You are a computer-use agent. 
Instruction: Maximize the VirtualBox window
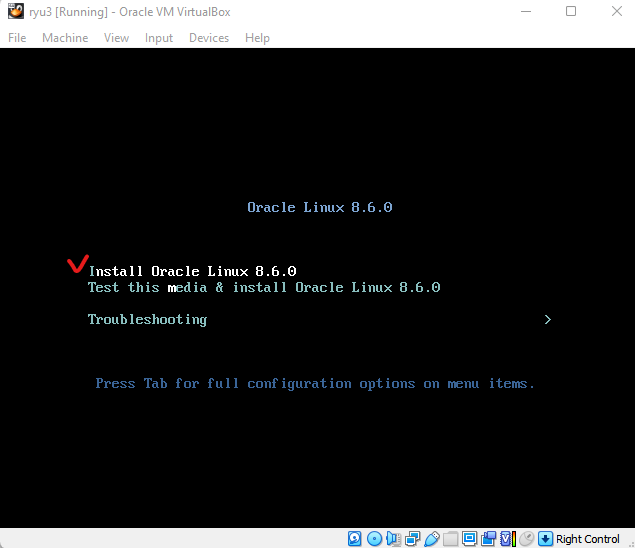571,11
